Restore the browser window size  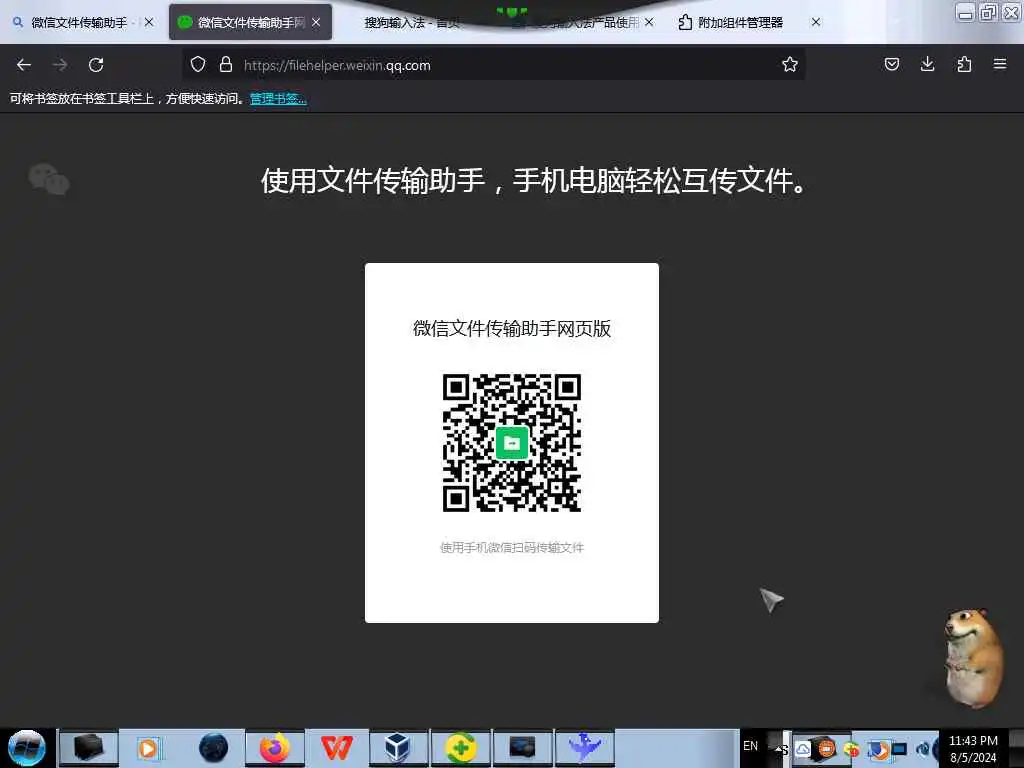coord(988,12)
